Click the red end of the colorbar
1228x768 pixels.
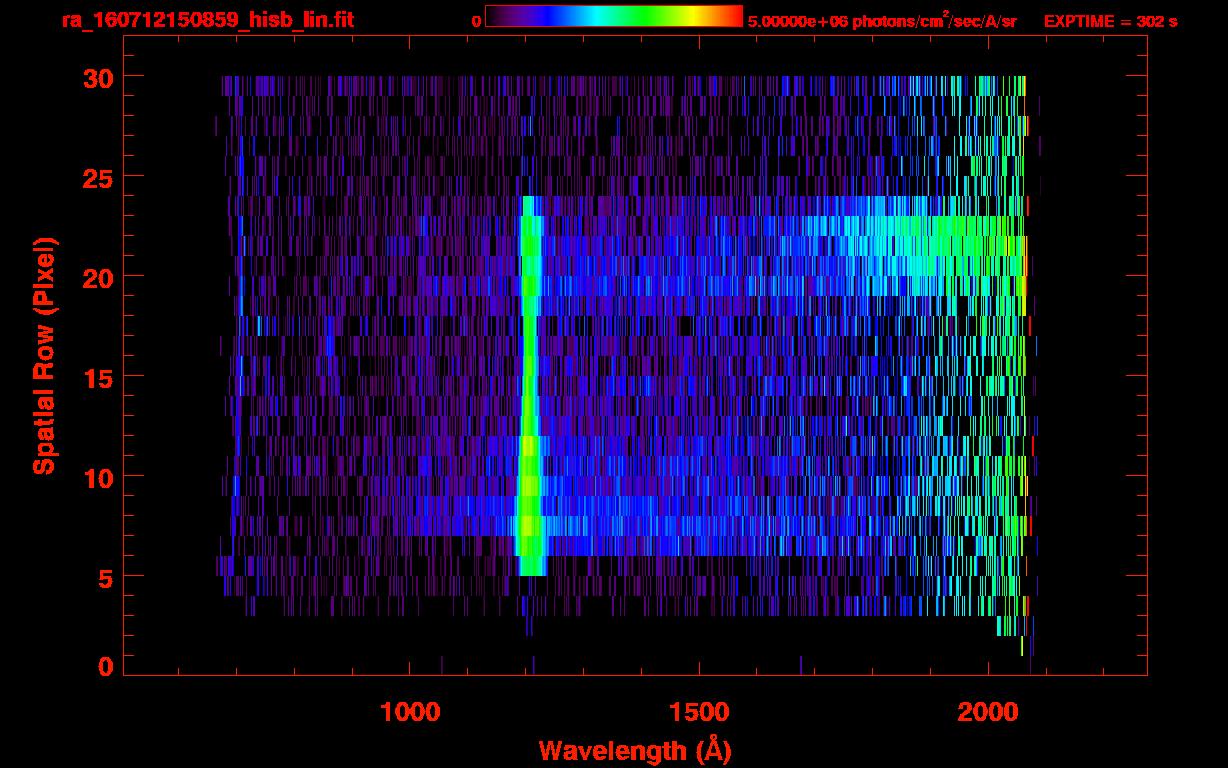(x=732, y=17)
